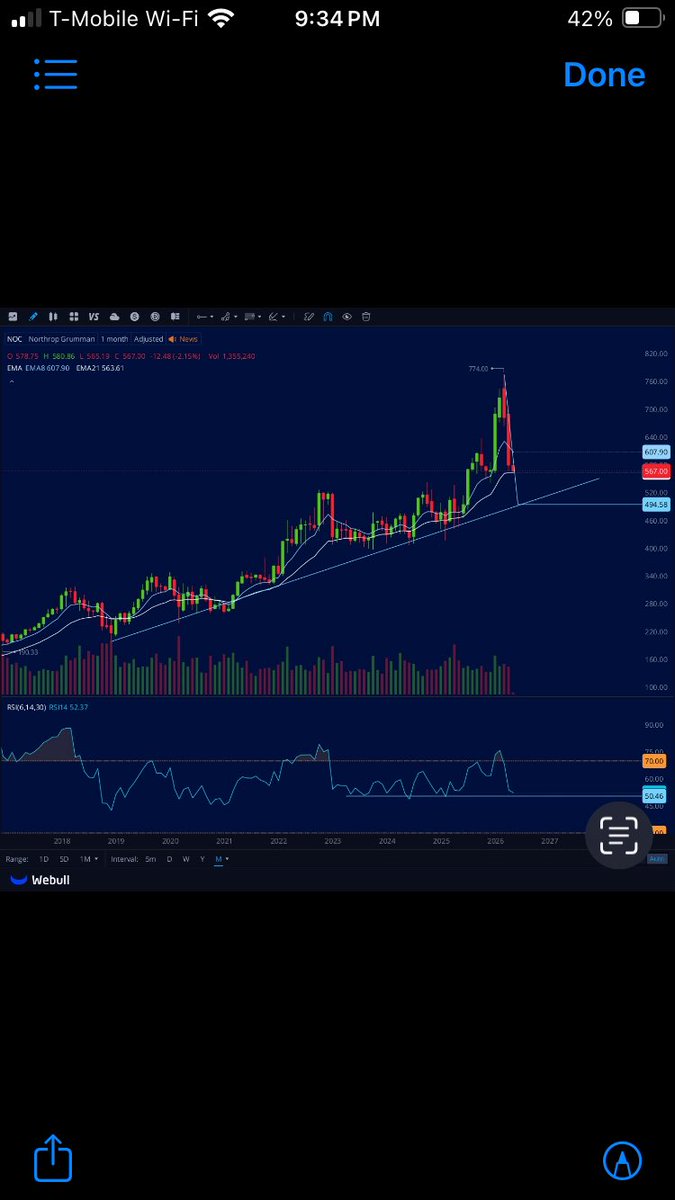The height and width of the screenshot is (1200, 675).
Task: Click the Northrop Grumman name label
Action: pyautogui.click(x=63, y=339)
